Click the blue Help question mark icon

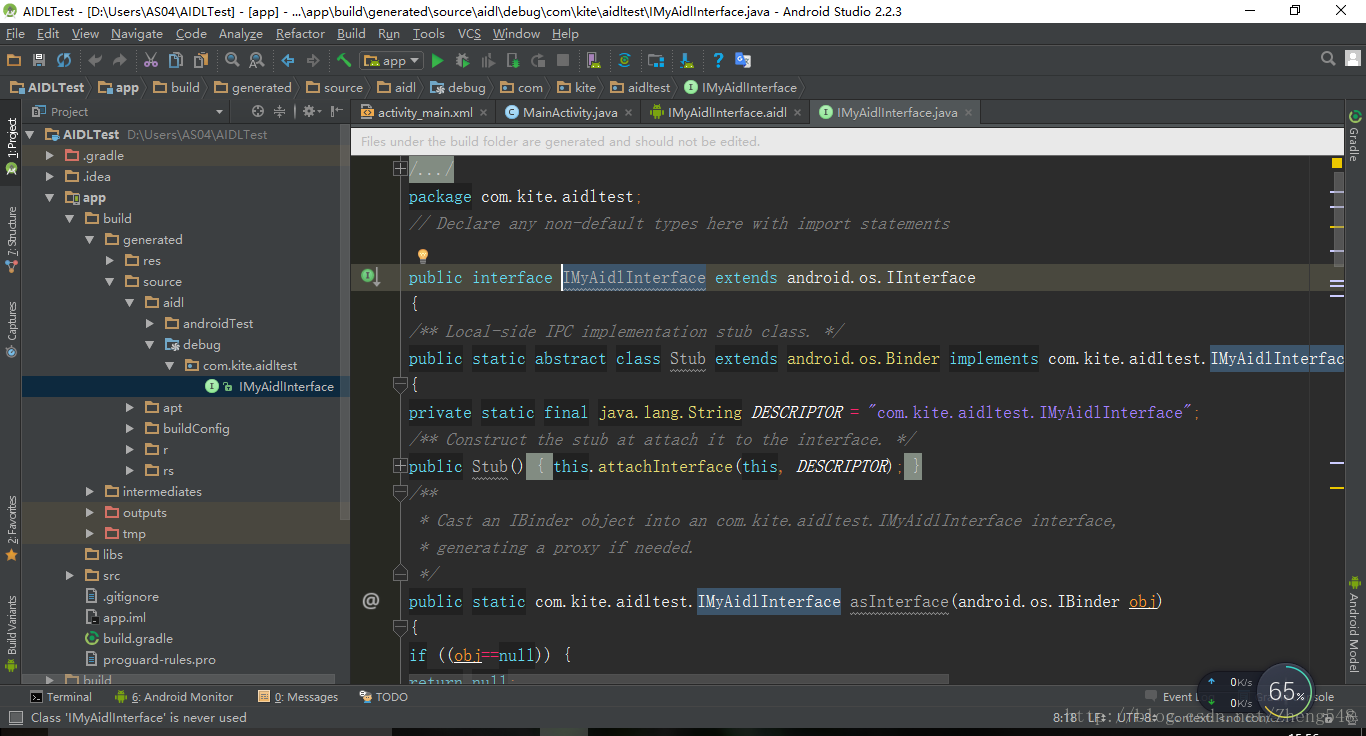(x=718, y=61)
